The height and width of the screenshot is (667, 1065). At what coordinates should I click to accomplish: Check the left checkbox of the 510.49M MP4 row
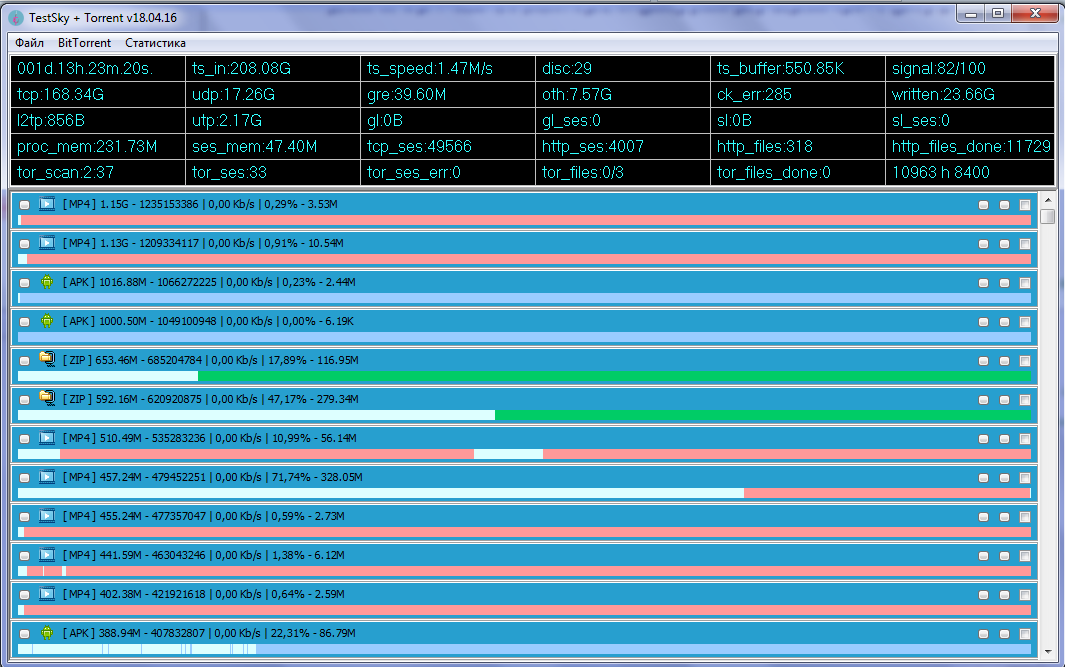pyautogui.click(x=24, y=439)
